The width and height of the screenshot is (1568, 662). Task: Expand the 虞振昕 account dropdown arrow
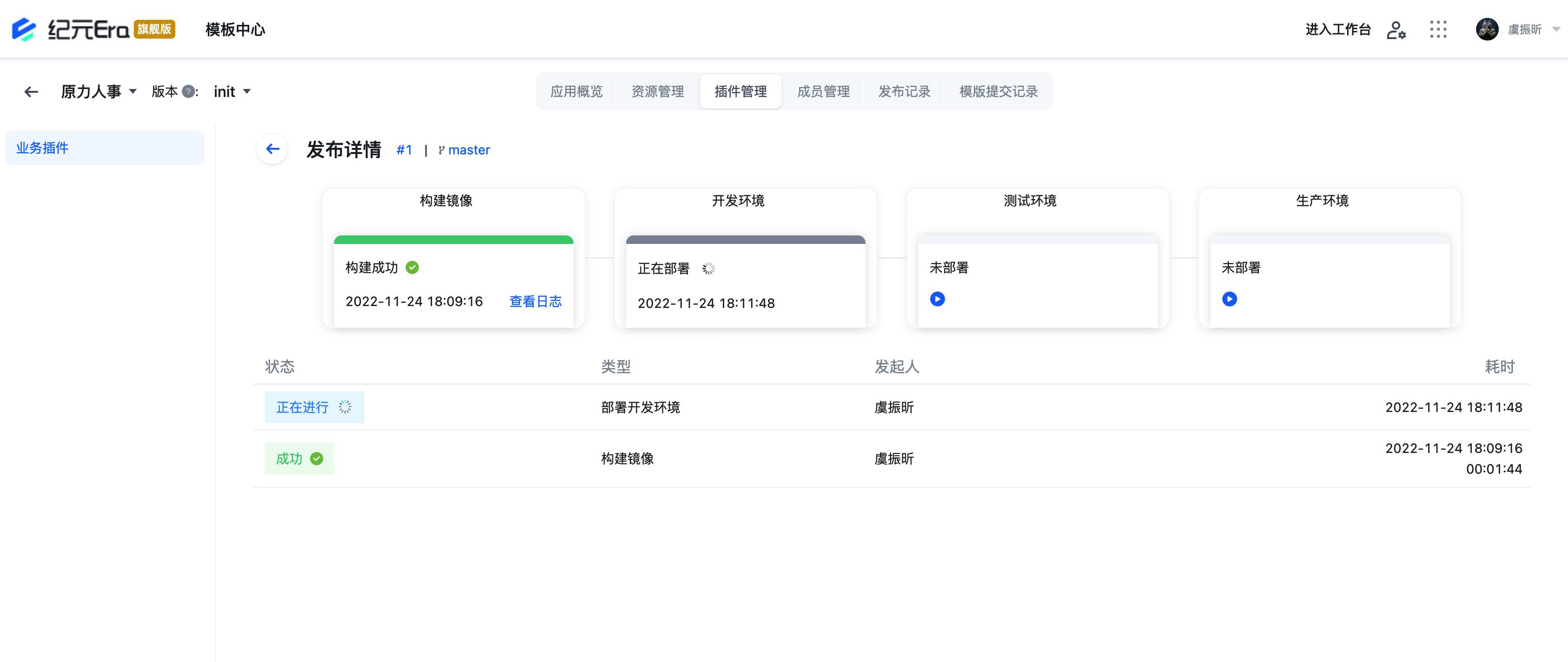tap(1556, 29)
